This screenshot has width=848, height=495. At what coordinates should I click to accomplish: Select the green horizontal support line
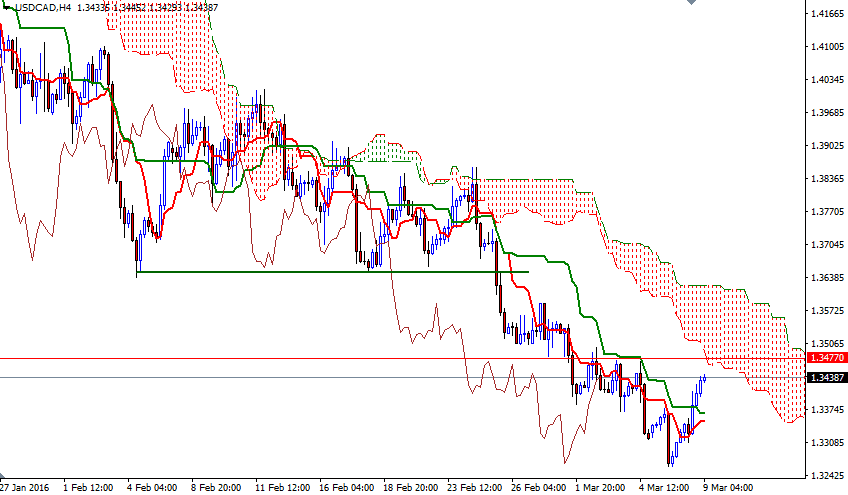(x=330, y=271)
